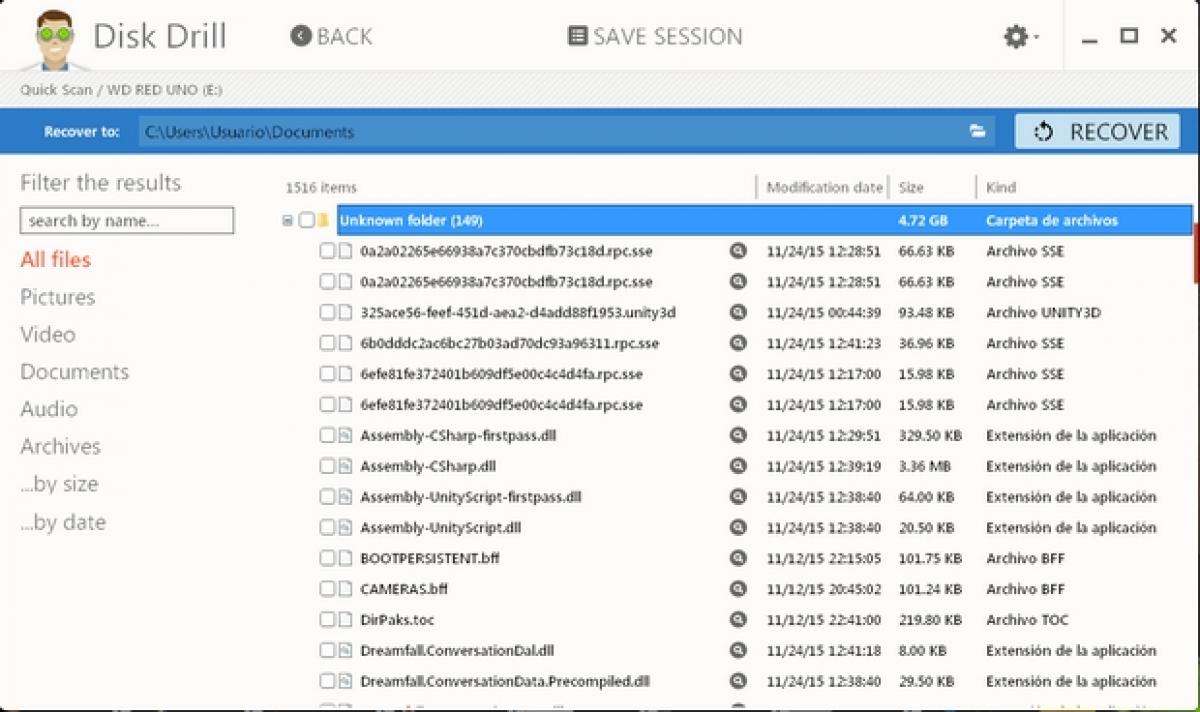The image size is (1200, 712).
Task: Preview the DirPaks.toc file with magnifier icon
Action: tap(738, 620)
